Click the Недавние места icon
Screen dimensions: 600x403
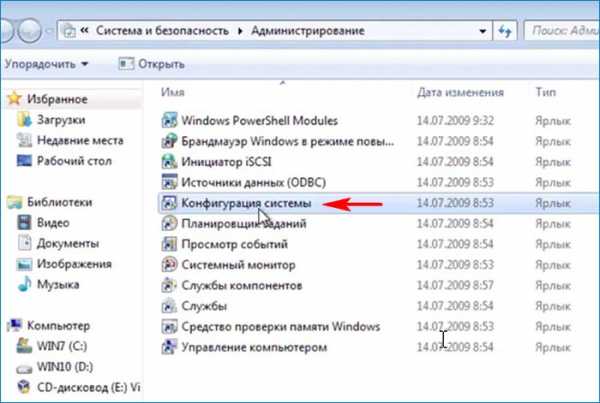tap(24, 140)
